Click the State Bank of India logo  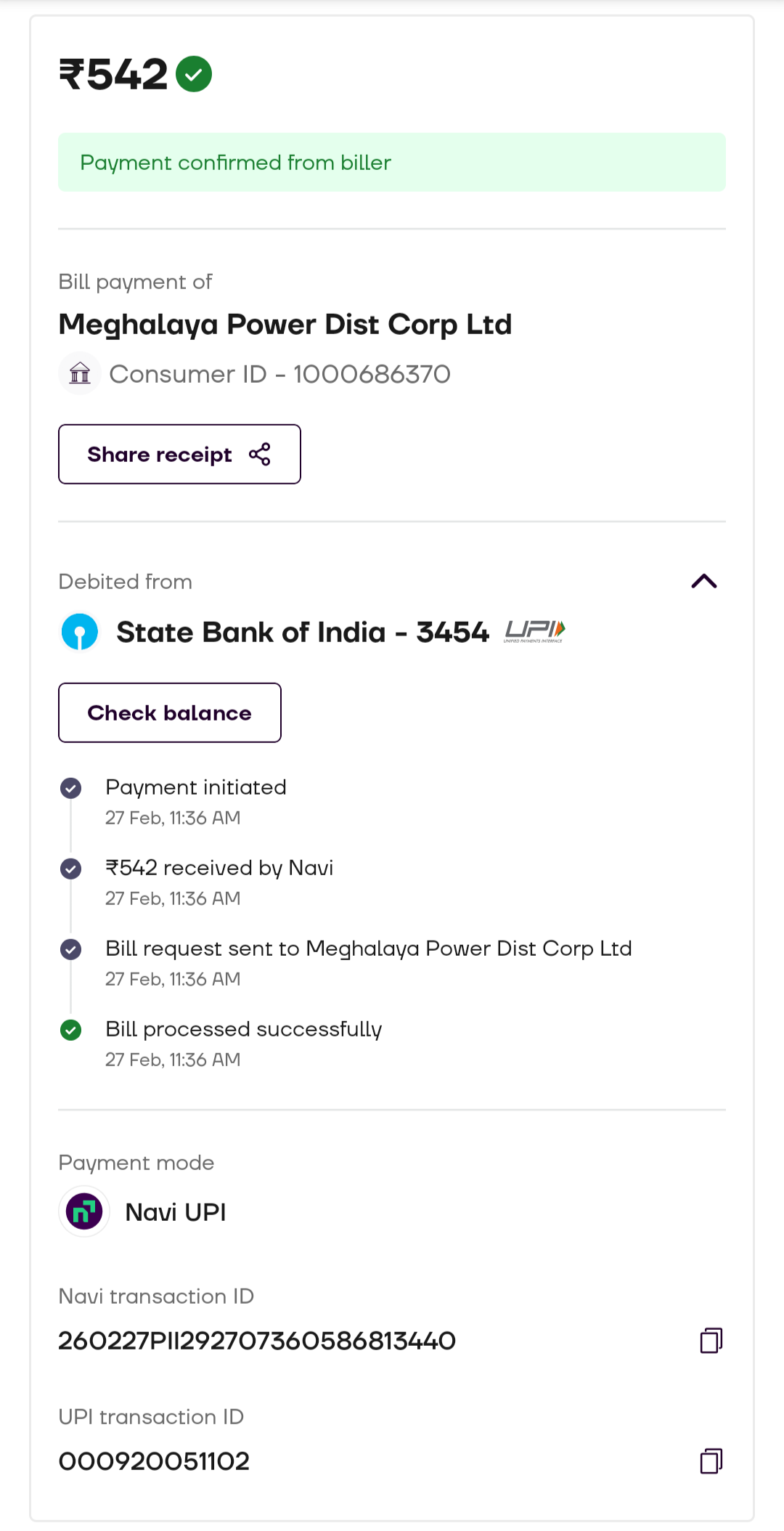[80, 632]
